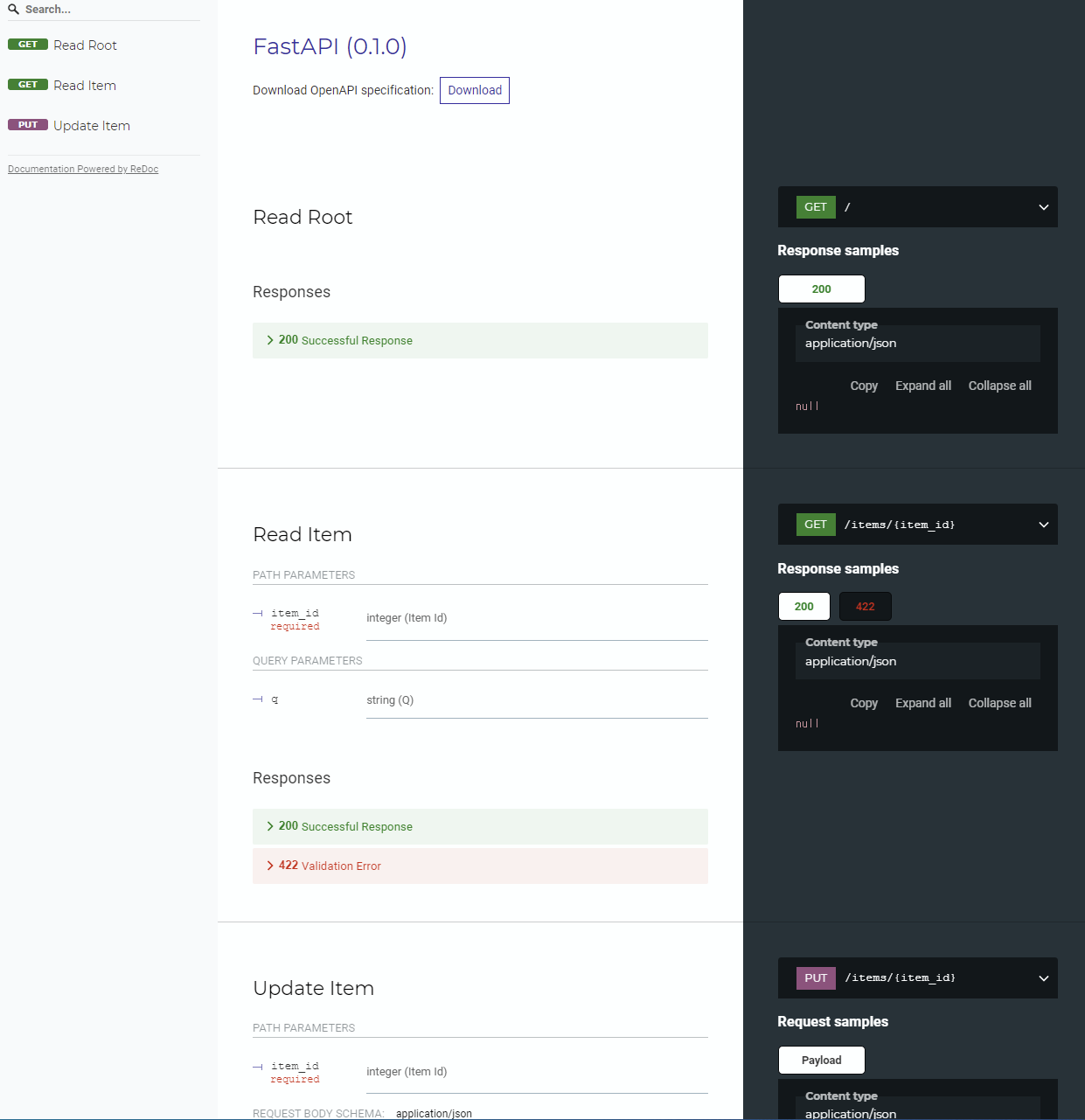Click item_id parameter under Update Item
Image resolution: width=1085 pixels, height=1120 pixels.
tap(295, 1067)
